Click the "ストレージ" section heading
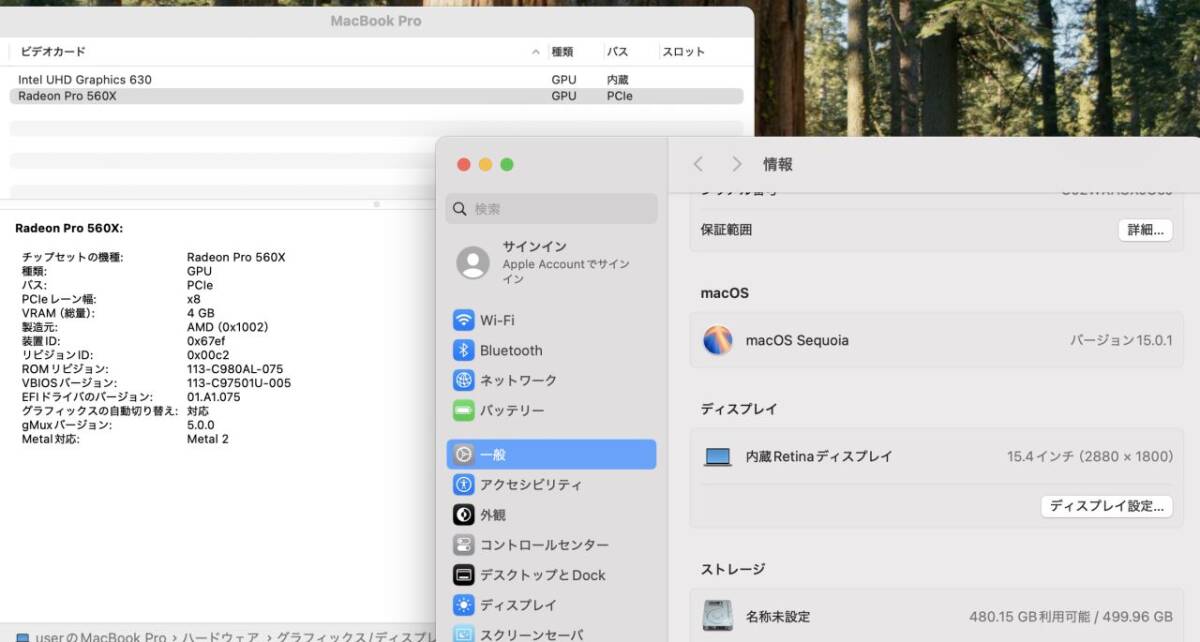 [733, 569]
